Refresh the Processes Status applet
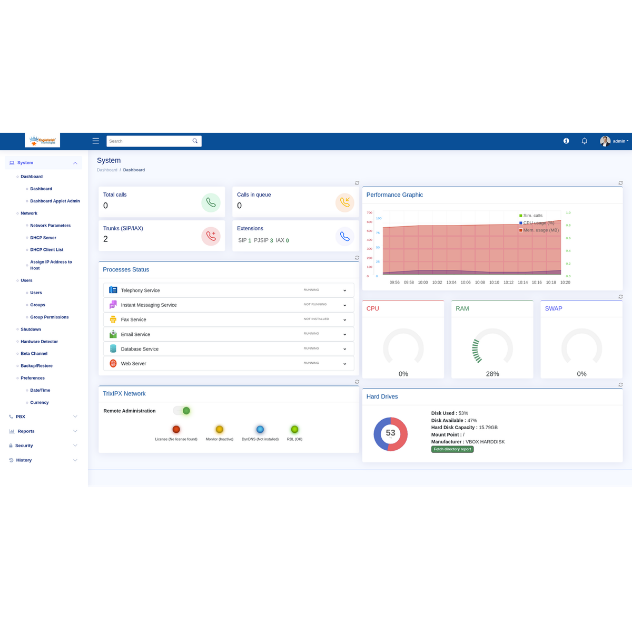 point(357,258)
